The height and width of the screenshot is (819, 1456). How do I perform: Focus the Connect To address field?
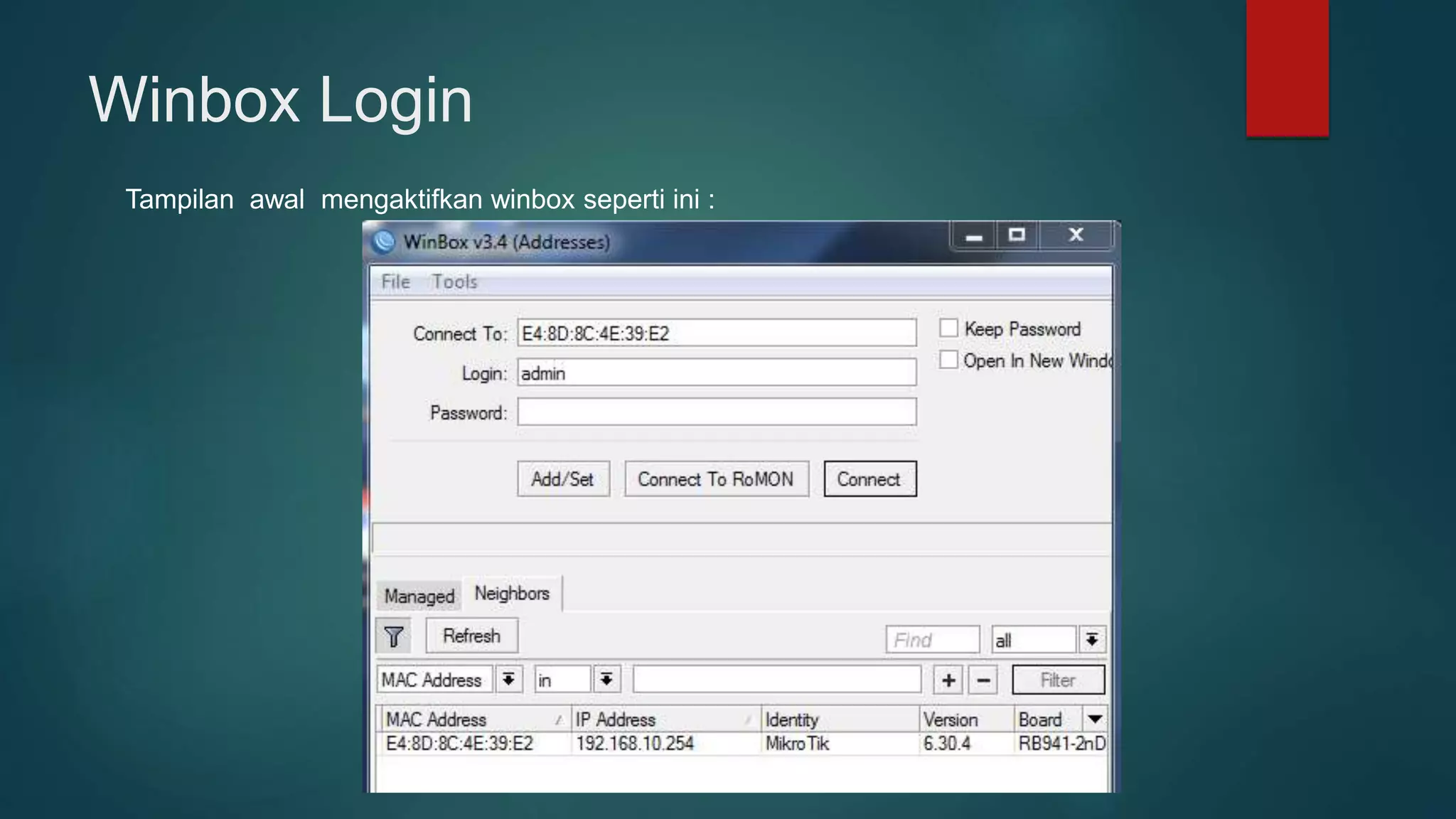click(x=717, y=333)
